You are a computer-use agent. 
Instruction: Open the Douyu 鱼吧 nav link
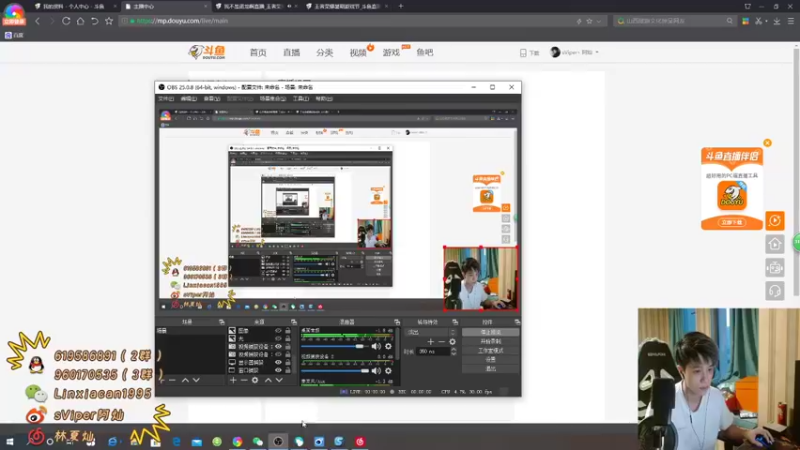424,53
